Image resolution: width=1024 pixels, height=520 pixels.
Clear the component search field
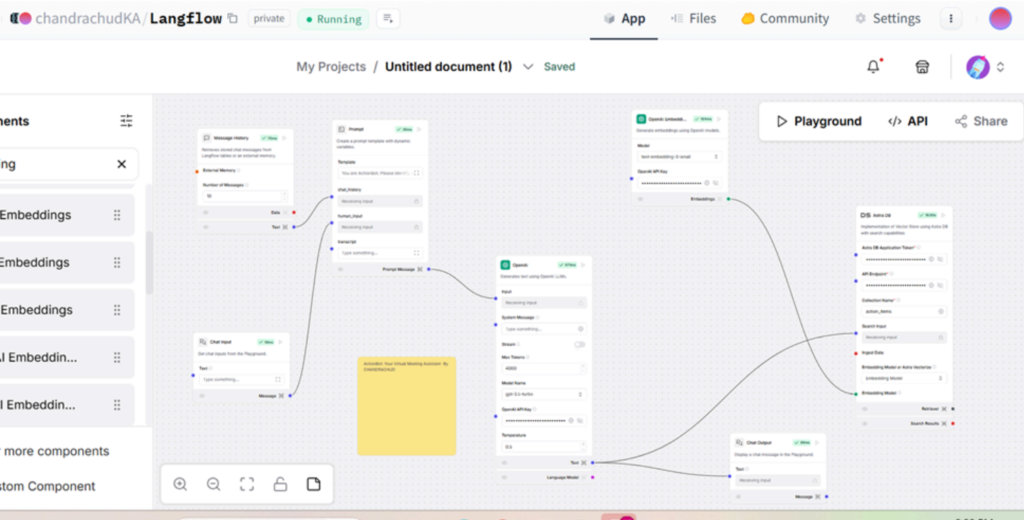point(122,164)
